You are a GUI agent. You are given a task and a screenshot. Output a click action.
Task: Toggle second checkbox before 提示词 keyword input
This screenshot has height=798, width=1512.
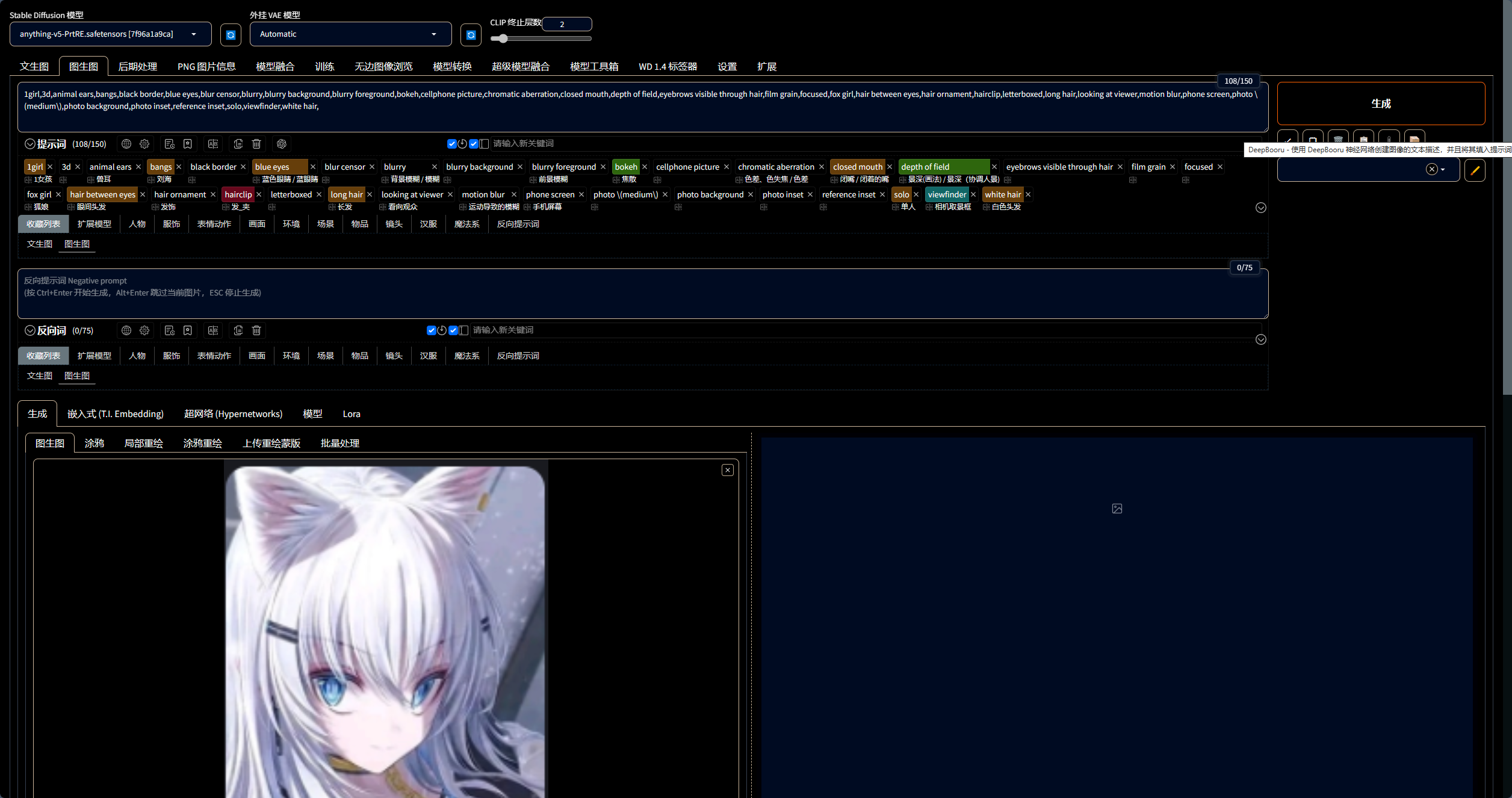474,144
